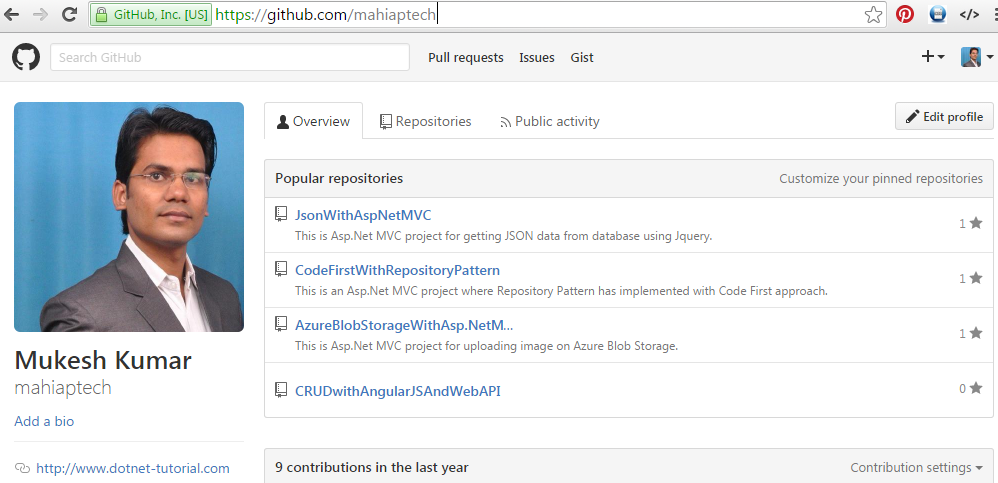Click the Mukesh Kumar profile photo
Viewport: 998px width, 483px height.
129,217
